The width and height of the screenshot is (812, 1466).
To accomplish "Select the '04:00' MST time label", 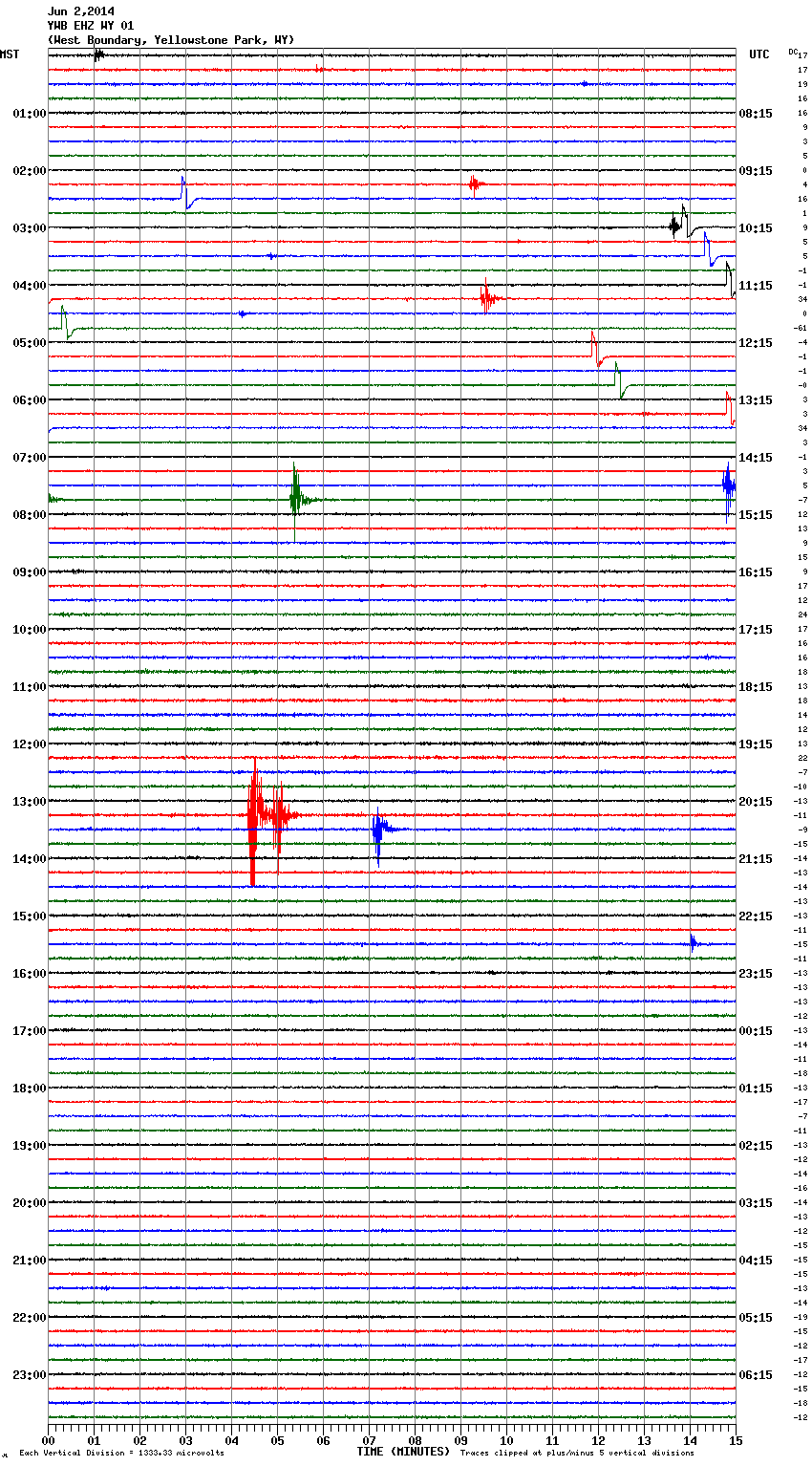I will pyautogui.click(x=29, y=286).
